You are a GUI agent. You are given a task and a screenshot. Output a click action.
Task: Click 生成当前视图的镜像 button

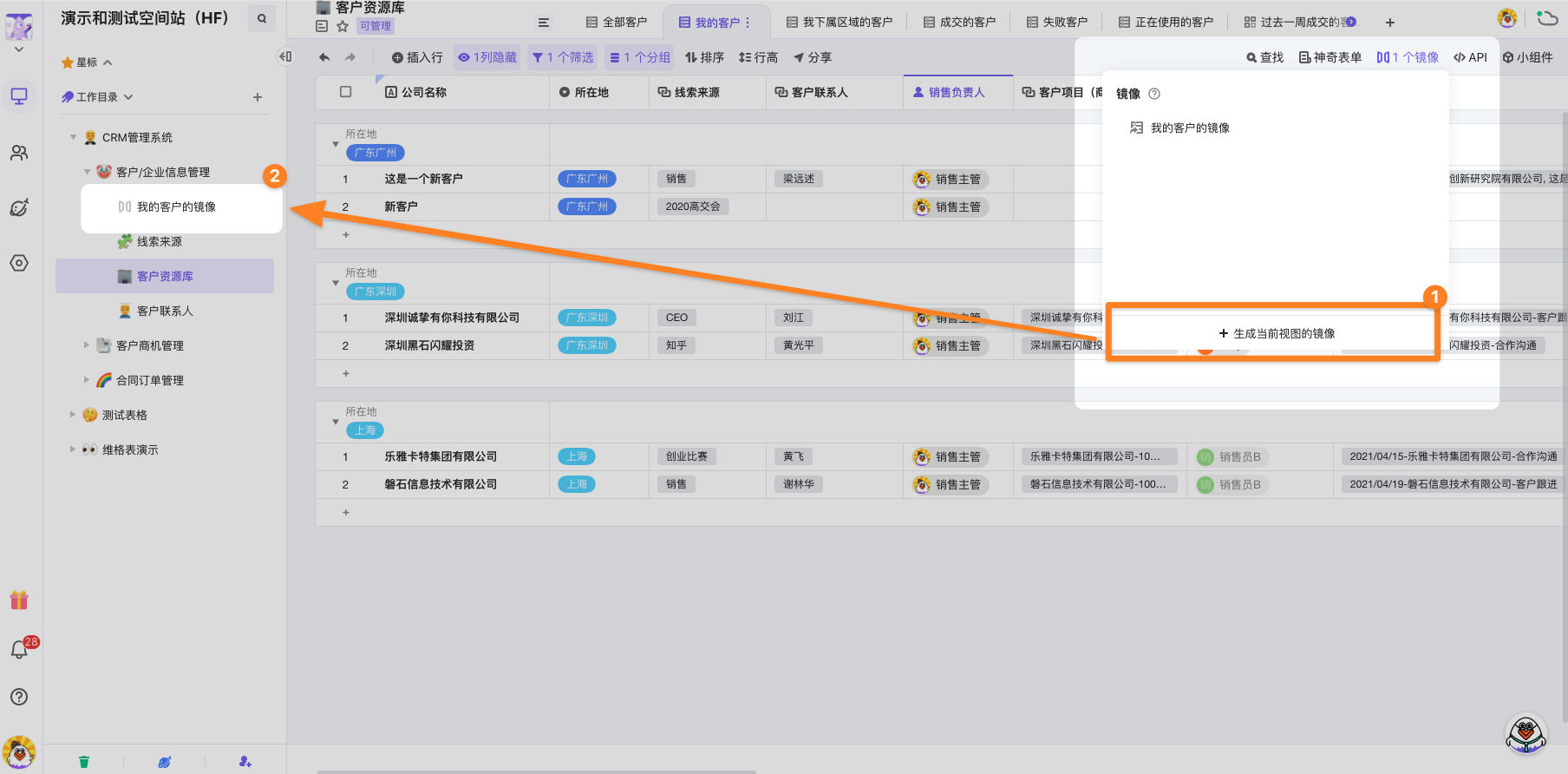(1276, 333)
